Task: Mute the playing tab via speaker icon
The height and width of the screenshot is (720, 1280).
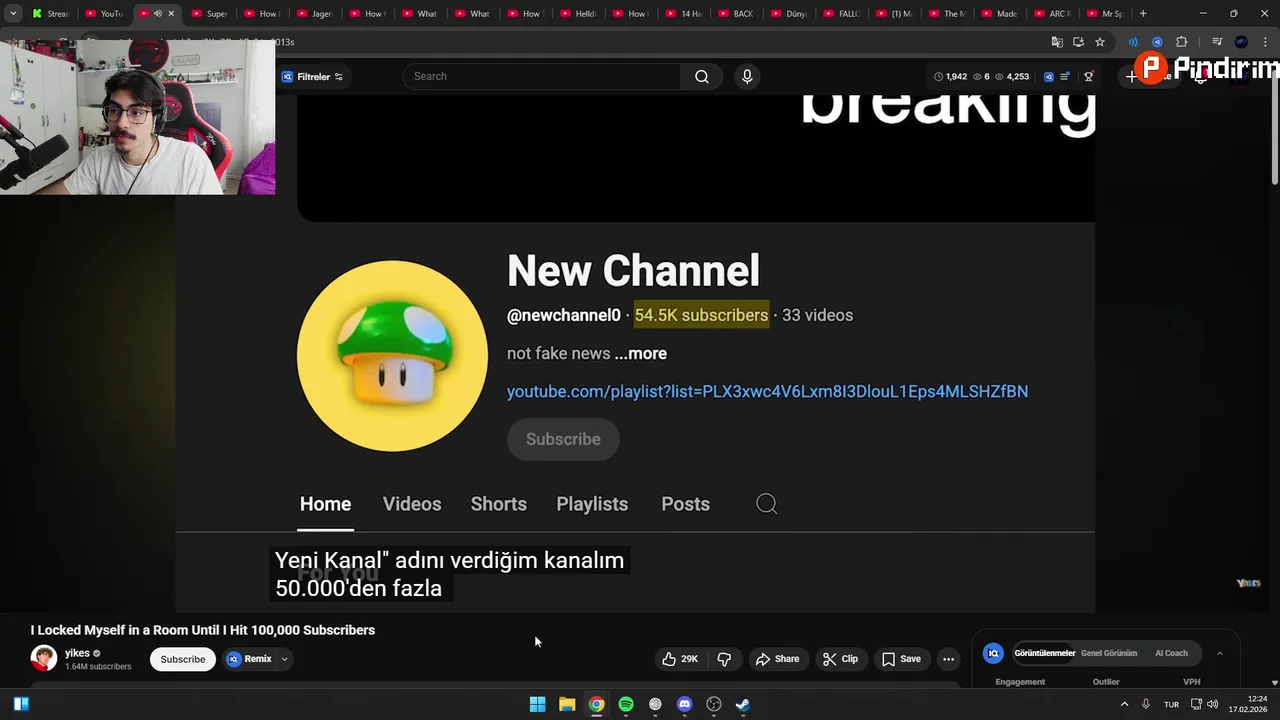Action: coord(157,13)
